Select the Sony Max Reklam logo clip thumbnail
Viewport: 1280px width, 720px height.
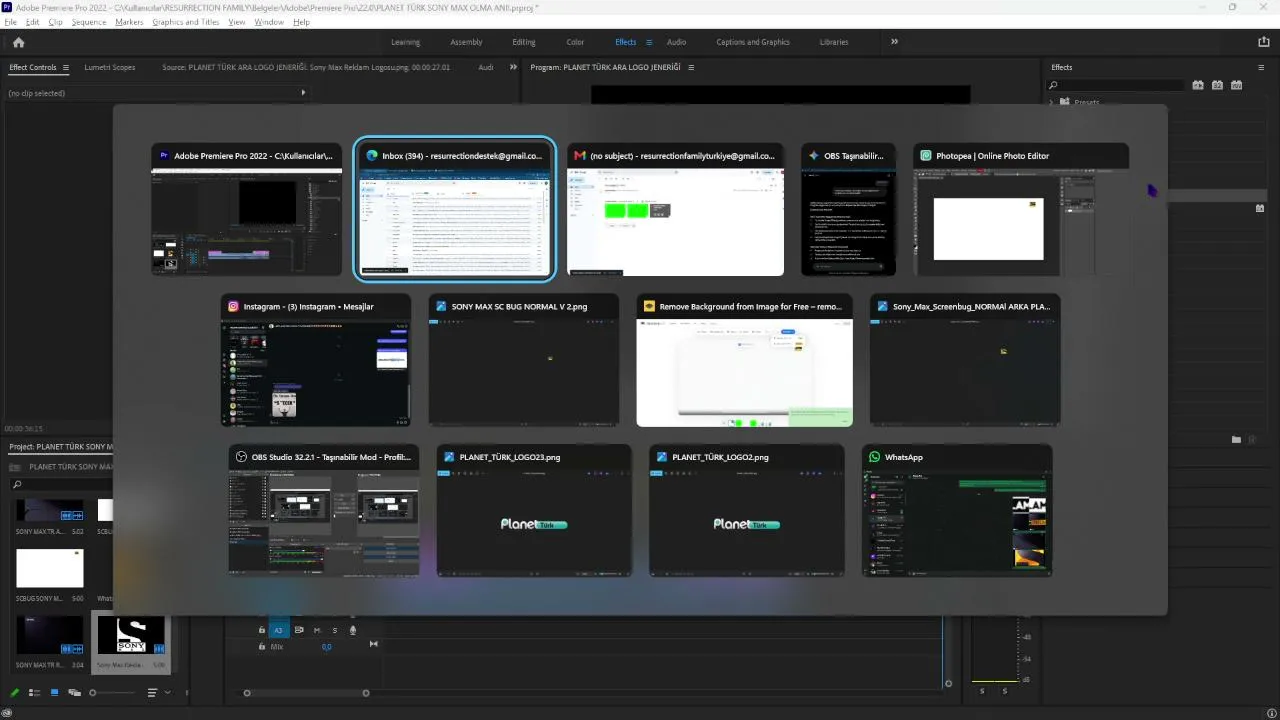click(131, 634)
